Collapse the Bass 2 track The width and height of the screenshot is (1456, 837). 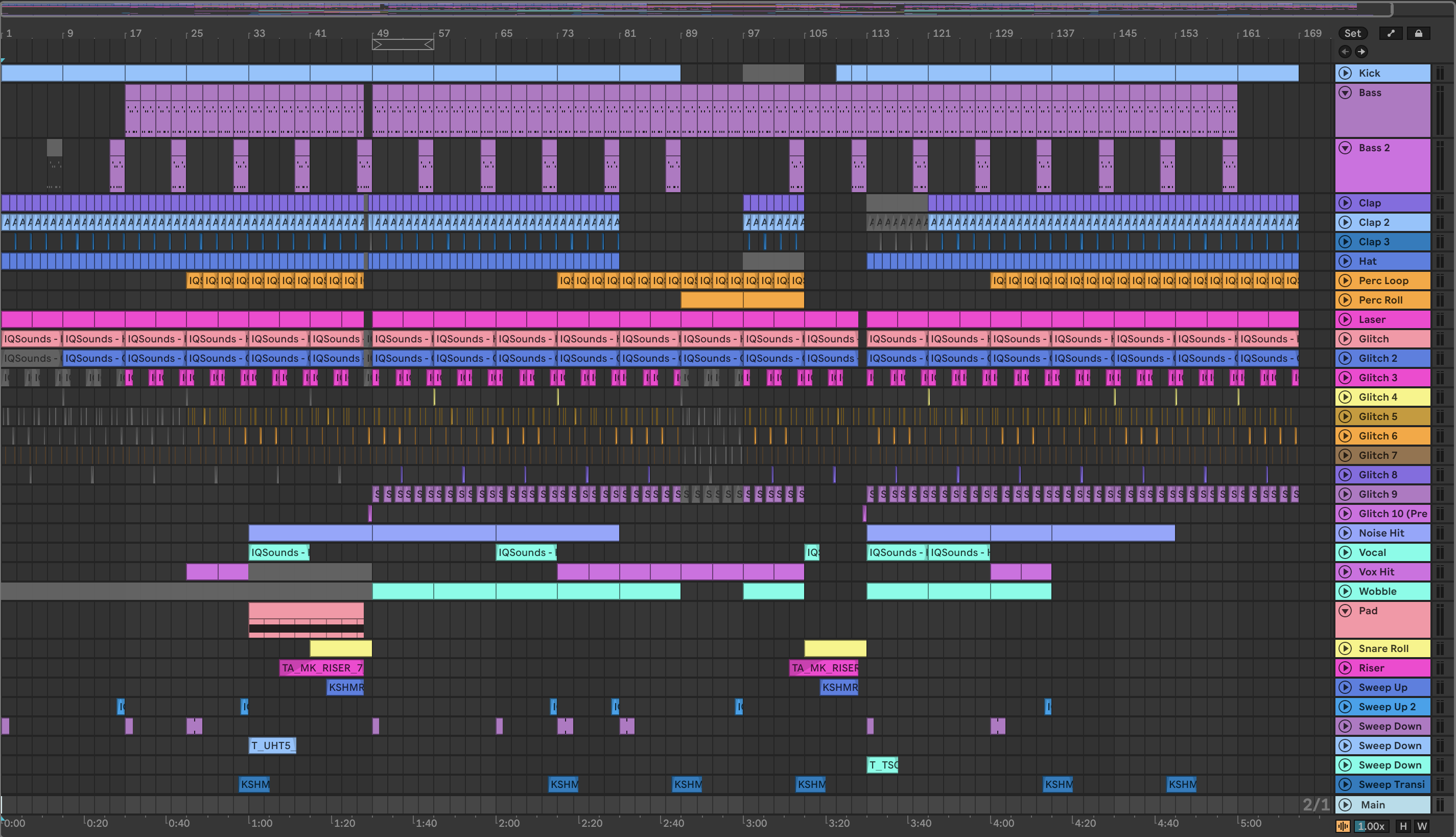(x=1345, y=148)
